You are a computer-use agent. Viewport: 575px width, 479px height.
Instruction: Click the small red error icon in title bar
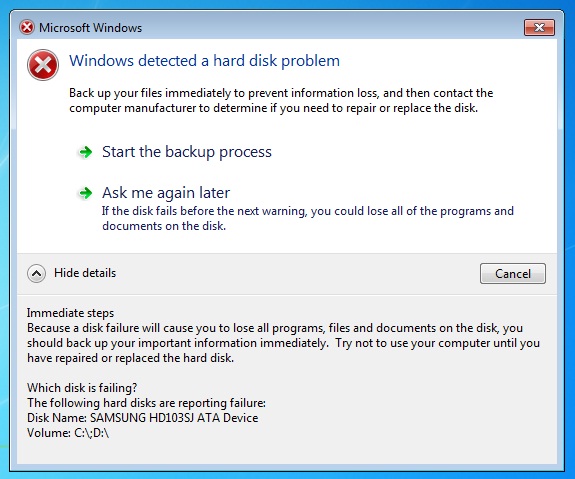(27, 28)
